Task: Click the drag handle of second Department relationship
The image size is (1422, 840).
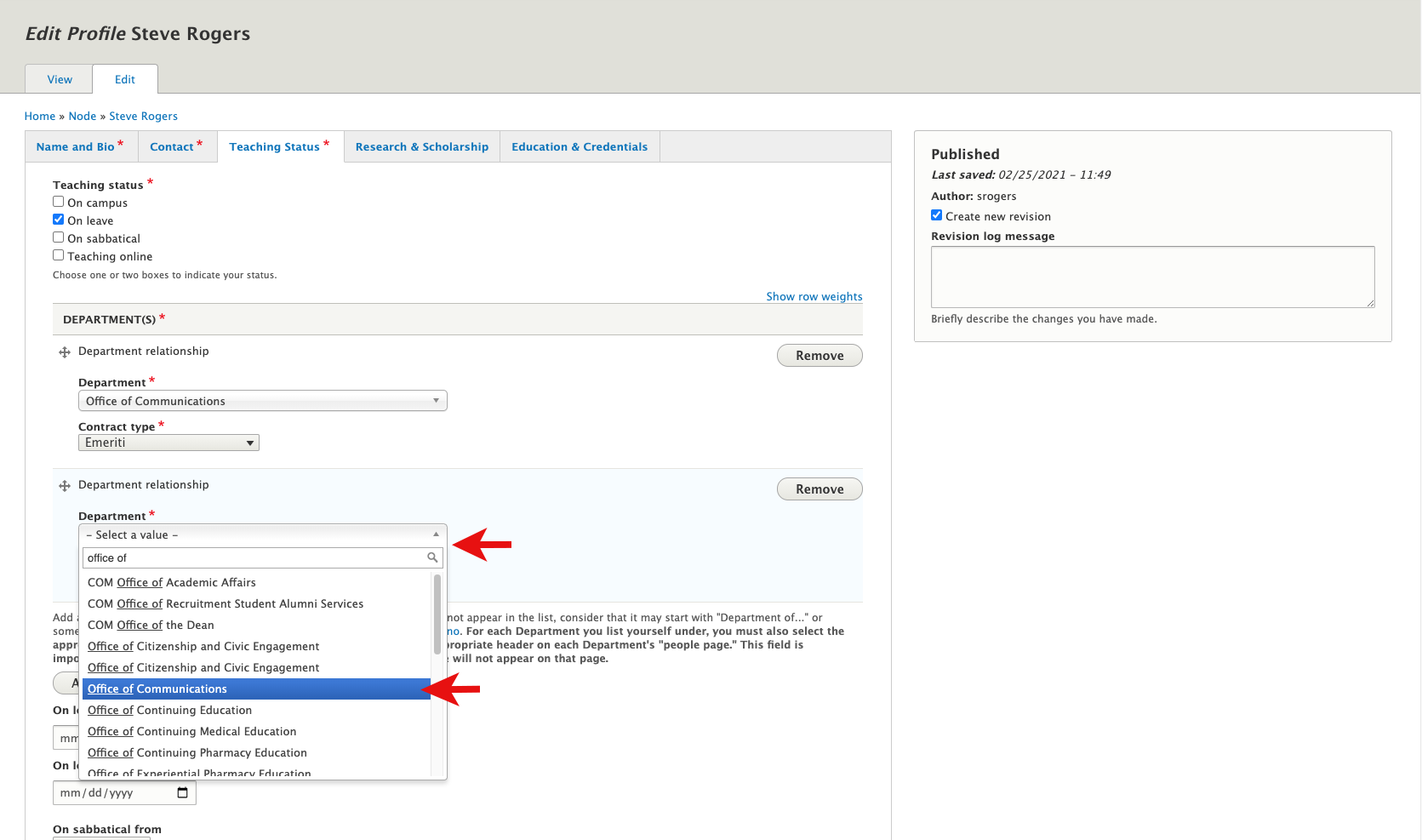Action: coord(65,486)
